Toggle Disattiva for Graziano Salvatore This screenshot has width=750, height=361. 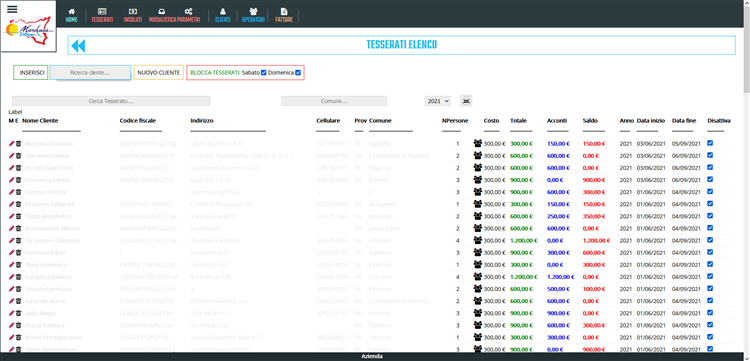pyautogui.click(x=710, y=204)
